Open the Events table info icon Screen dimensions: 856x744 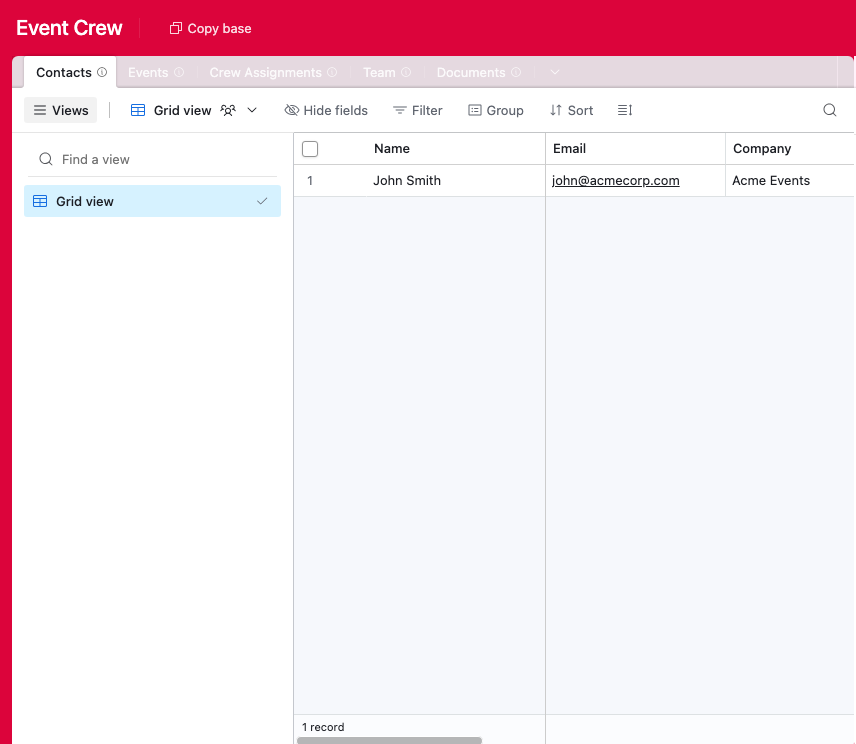[179, 72]
